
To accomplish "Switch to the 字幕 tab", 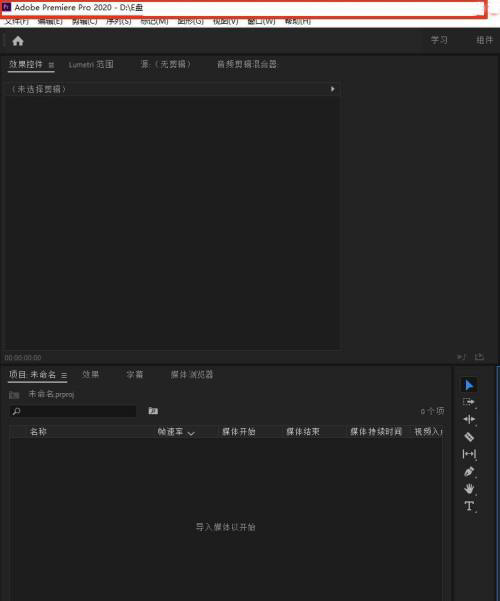I will pyautogui.click(x=135, y=374).
